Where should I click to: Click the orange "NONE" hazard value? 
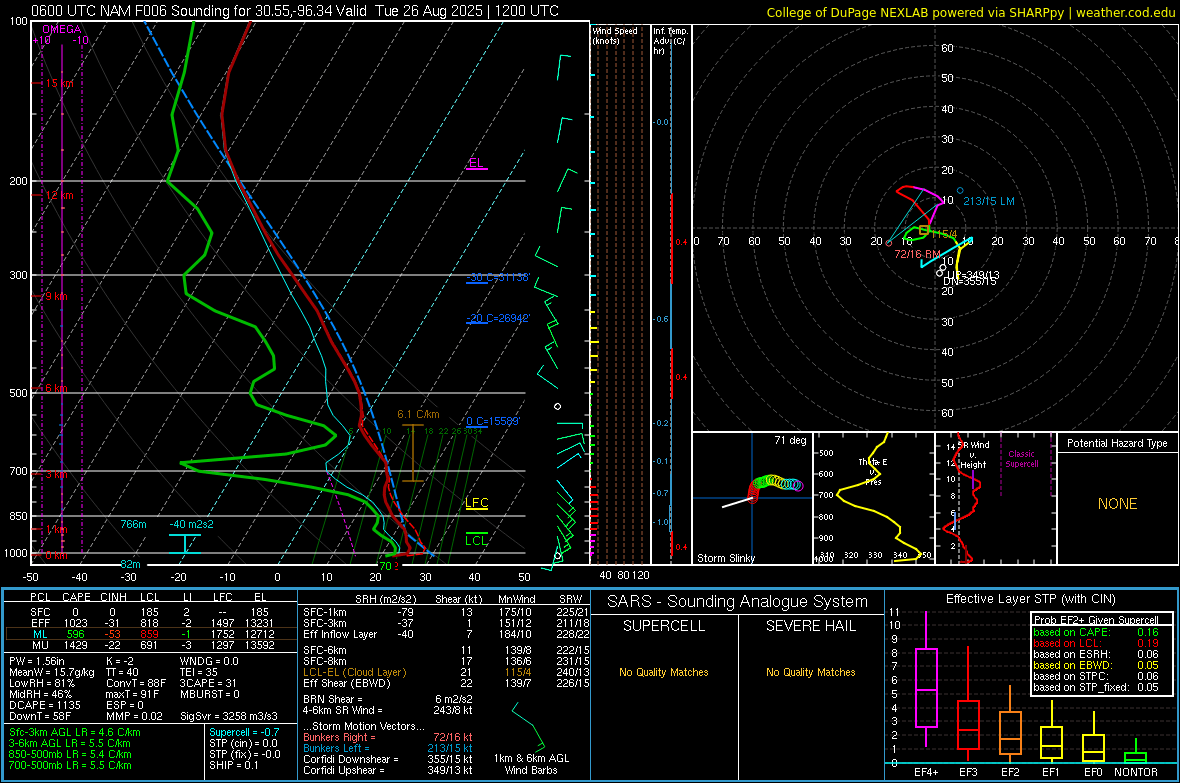point(1118,504)
